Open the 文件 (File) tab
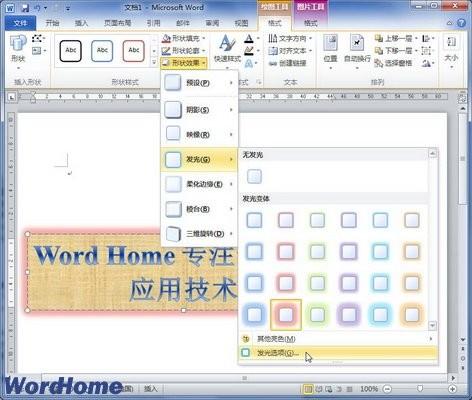 (20, 23)
